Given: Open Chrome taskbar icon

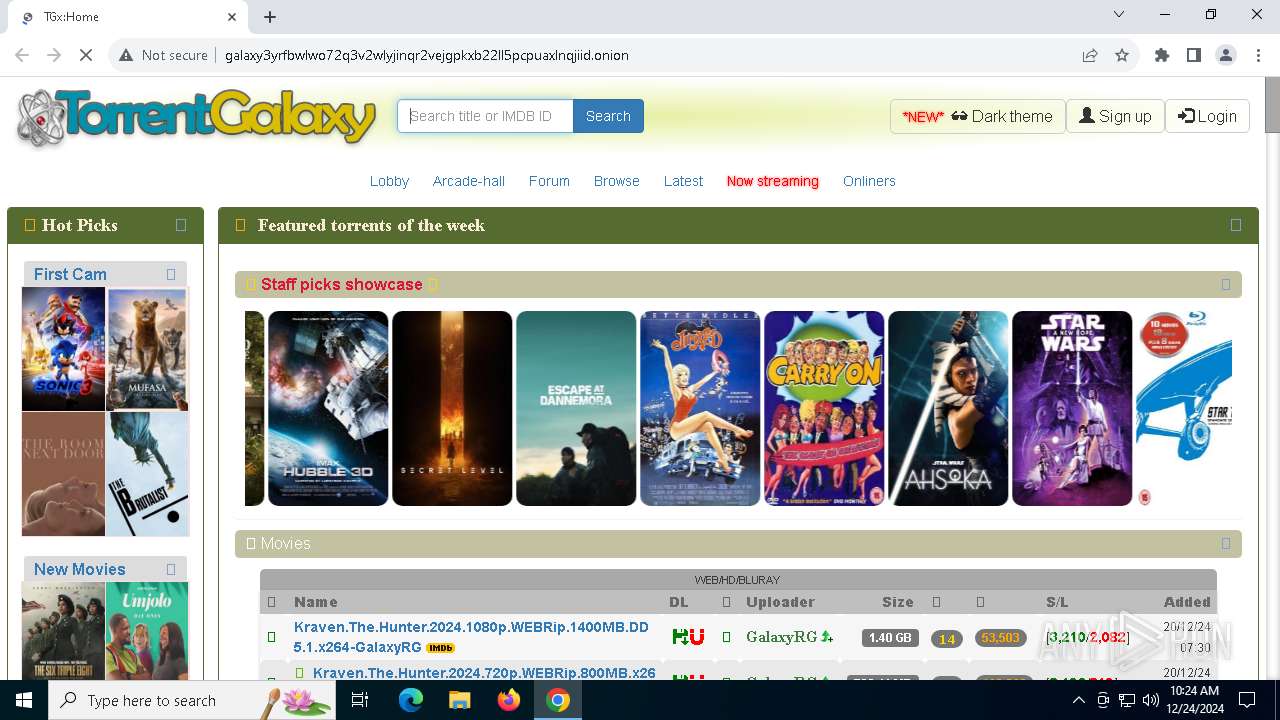Looking at the screenshot, I should click(558, 700).
